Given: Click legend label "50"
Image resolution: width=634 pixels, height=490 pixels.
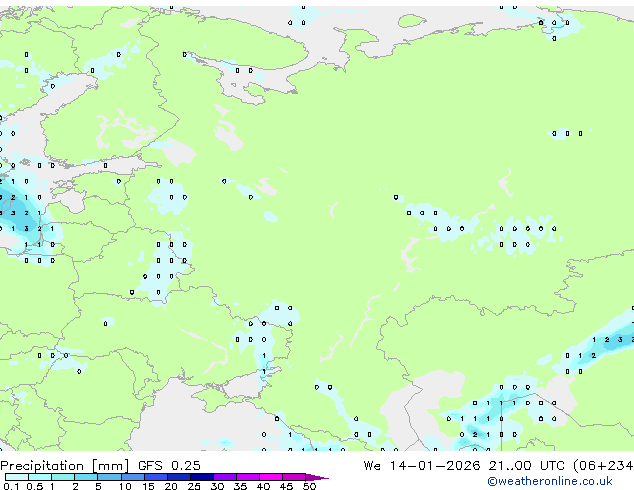Looking at the screenshot, I should click(x=309, y=486).
